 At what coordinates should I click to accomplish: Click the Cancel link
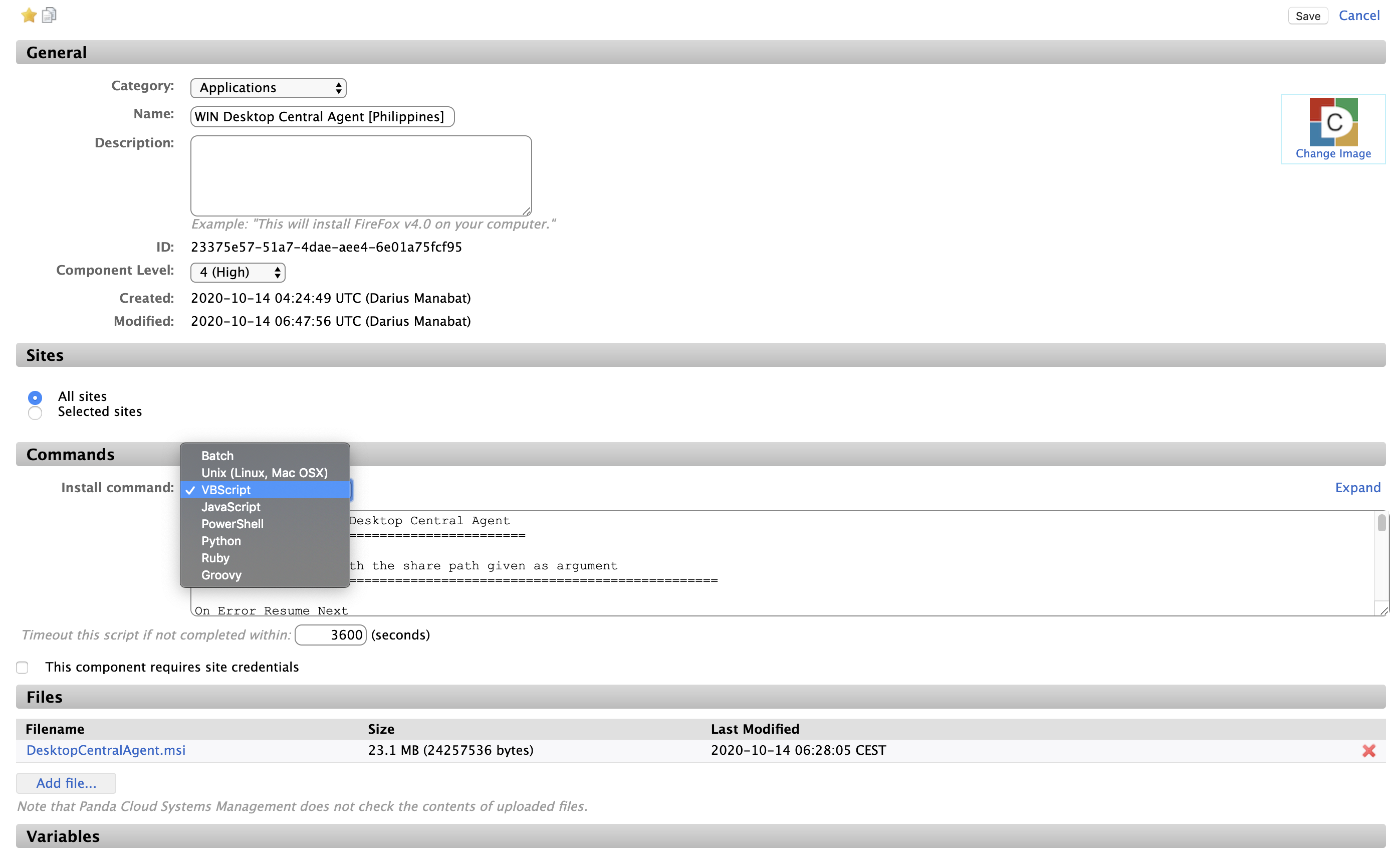pos(1358,16)
